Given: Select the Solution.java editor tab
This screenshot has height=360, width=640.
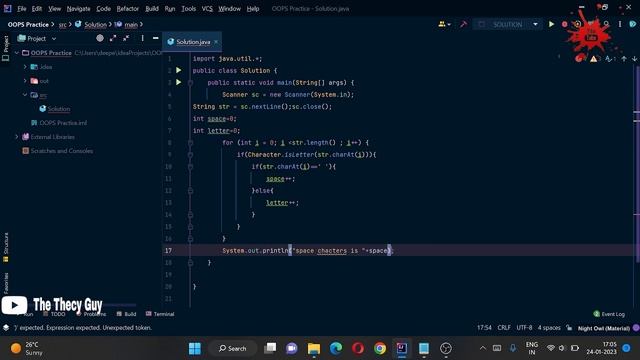Looking at the screenshot, I should tap(193, 42).
